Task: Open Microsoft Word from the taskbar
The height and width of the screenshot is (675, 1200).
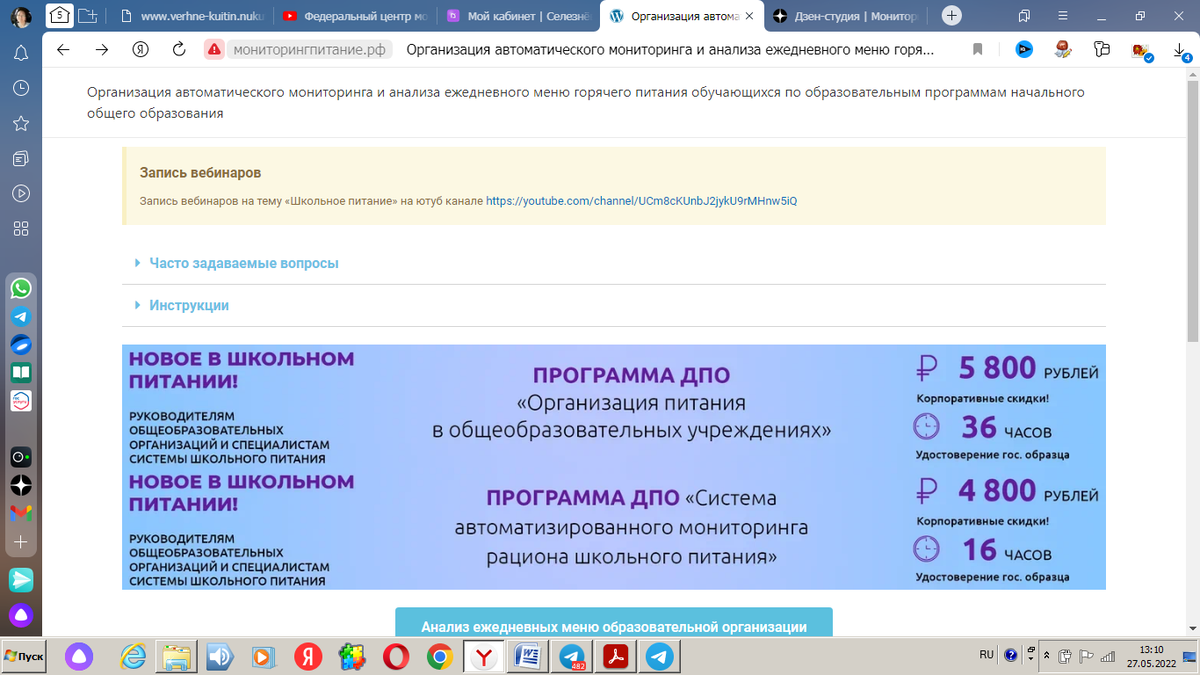Action: 527,657
